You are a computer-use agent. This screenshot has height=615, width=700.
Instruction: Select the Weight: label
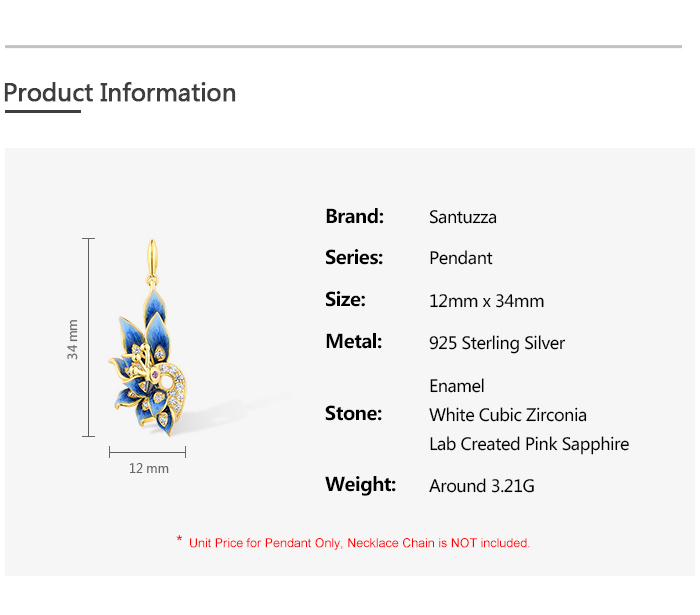pos(360,484)
